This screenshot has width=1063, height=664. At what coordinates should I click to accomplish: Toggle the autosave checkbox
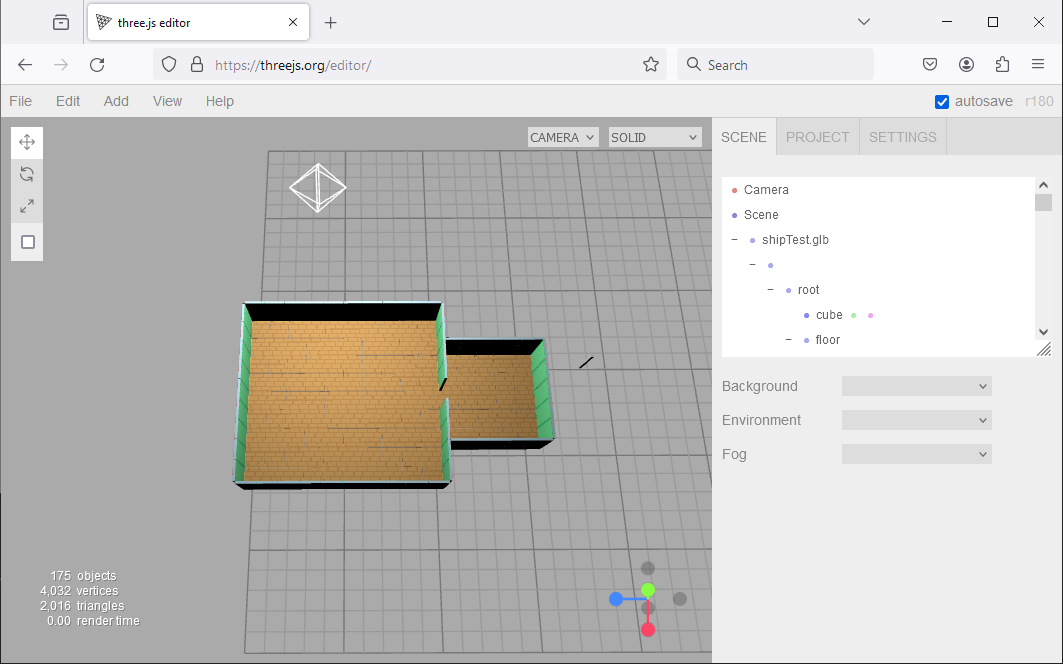[942, 102]
